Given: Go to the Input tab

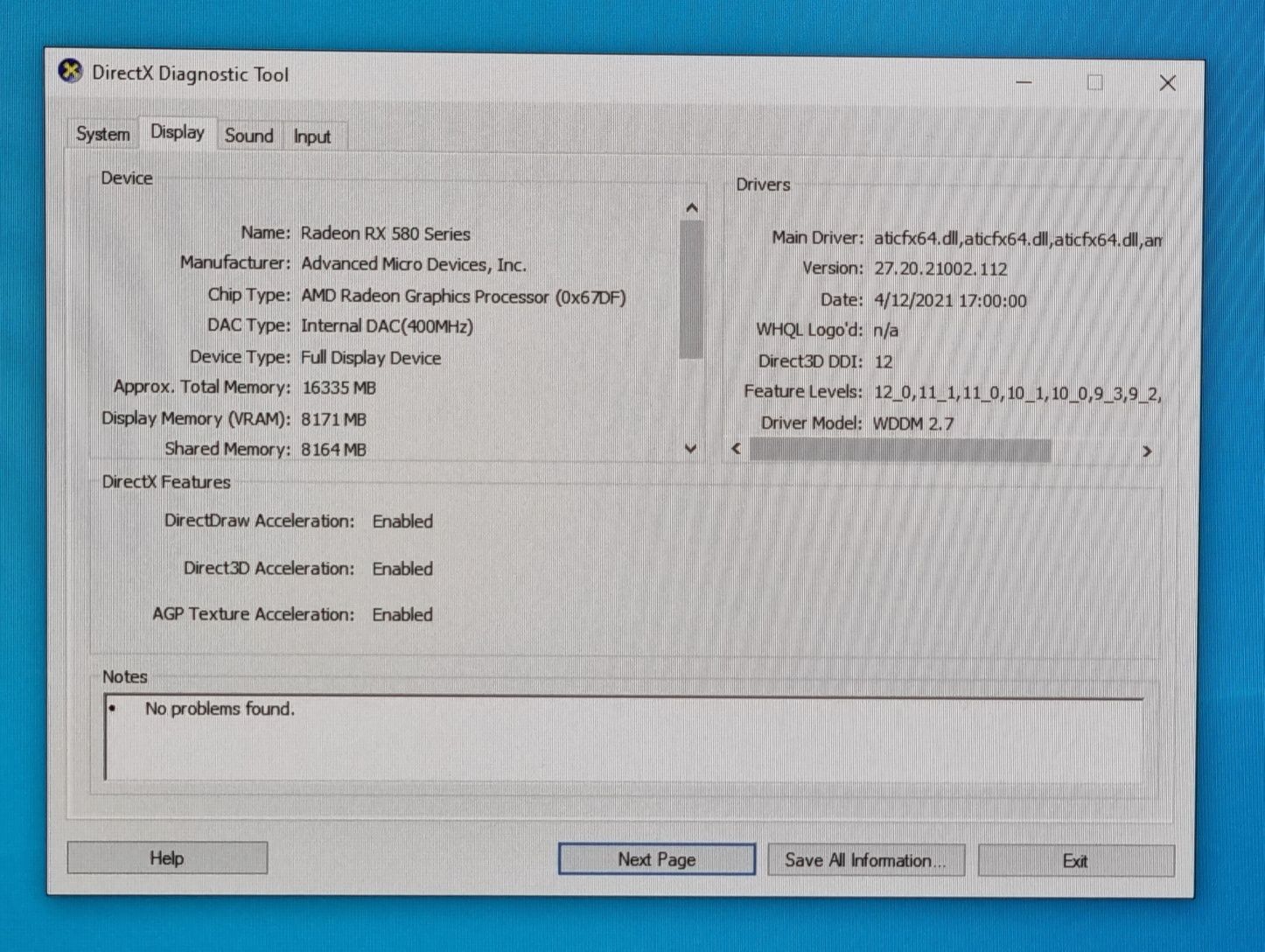Looking at the screenshot, I should [312, 136].
